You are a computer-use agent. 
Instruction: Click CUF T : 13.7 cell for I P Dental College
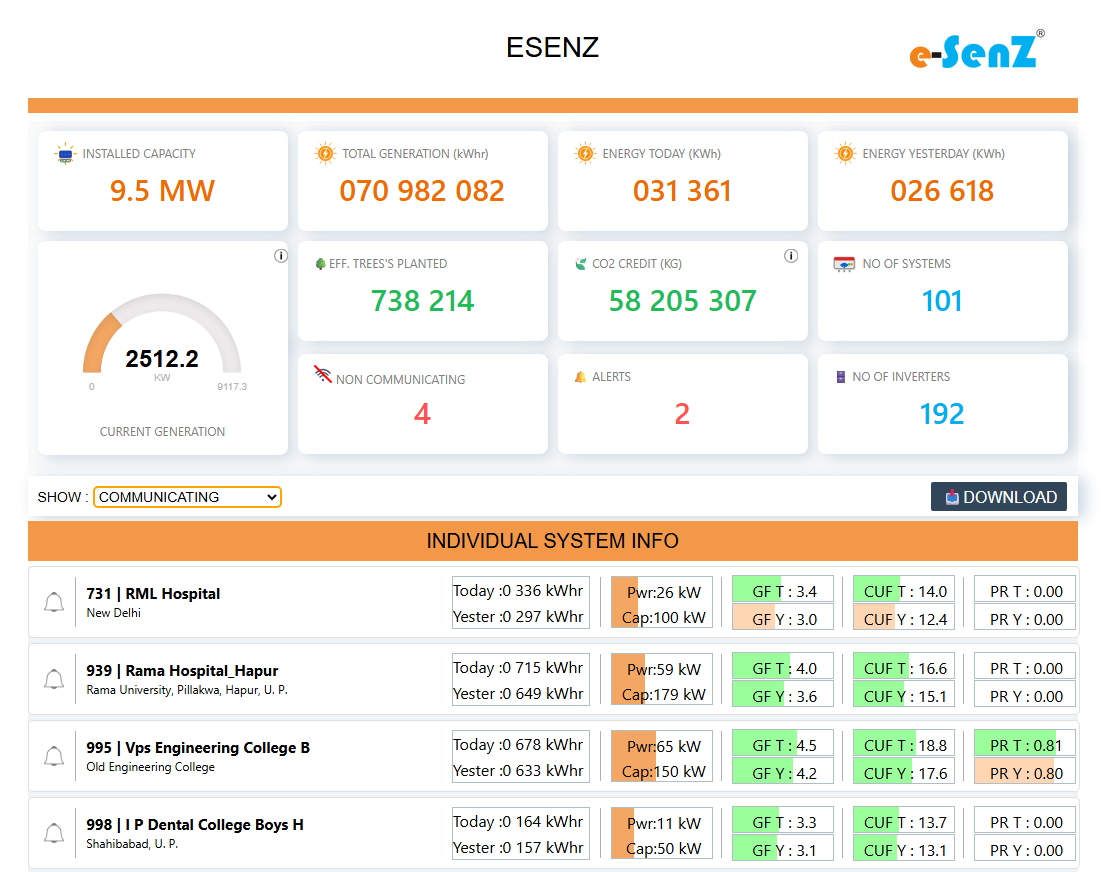pyautogui.click(x=904, y=821)
